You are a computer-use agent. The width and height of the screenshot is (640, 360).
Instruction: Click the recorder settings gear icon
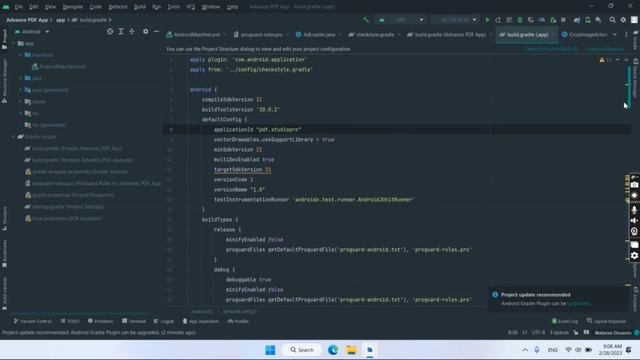point(634,256)
